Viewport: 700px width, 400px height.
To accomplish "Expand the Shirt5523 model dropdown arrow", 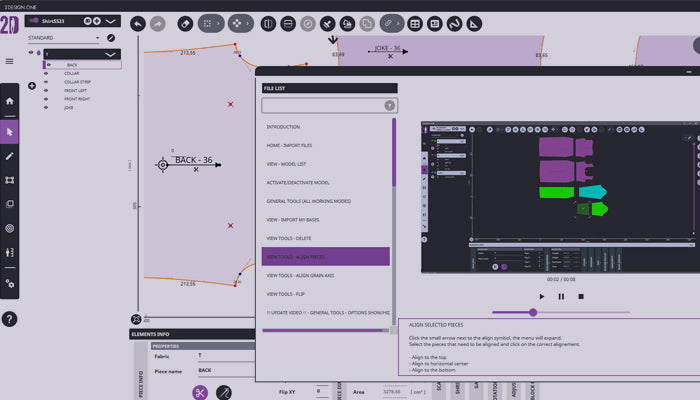I will pyautogui.click(x=110, y=20).
